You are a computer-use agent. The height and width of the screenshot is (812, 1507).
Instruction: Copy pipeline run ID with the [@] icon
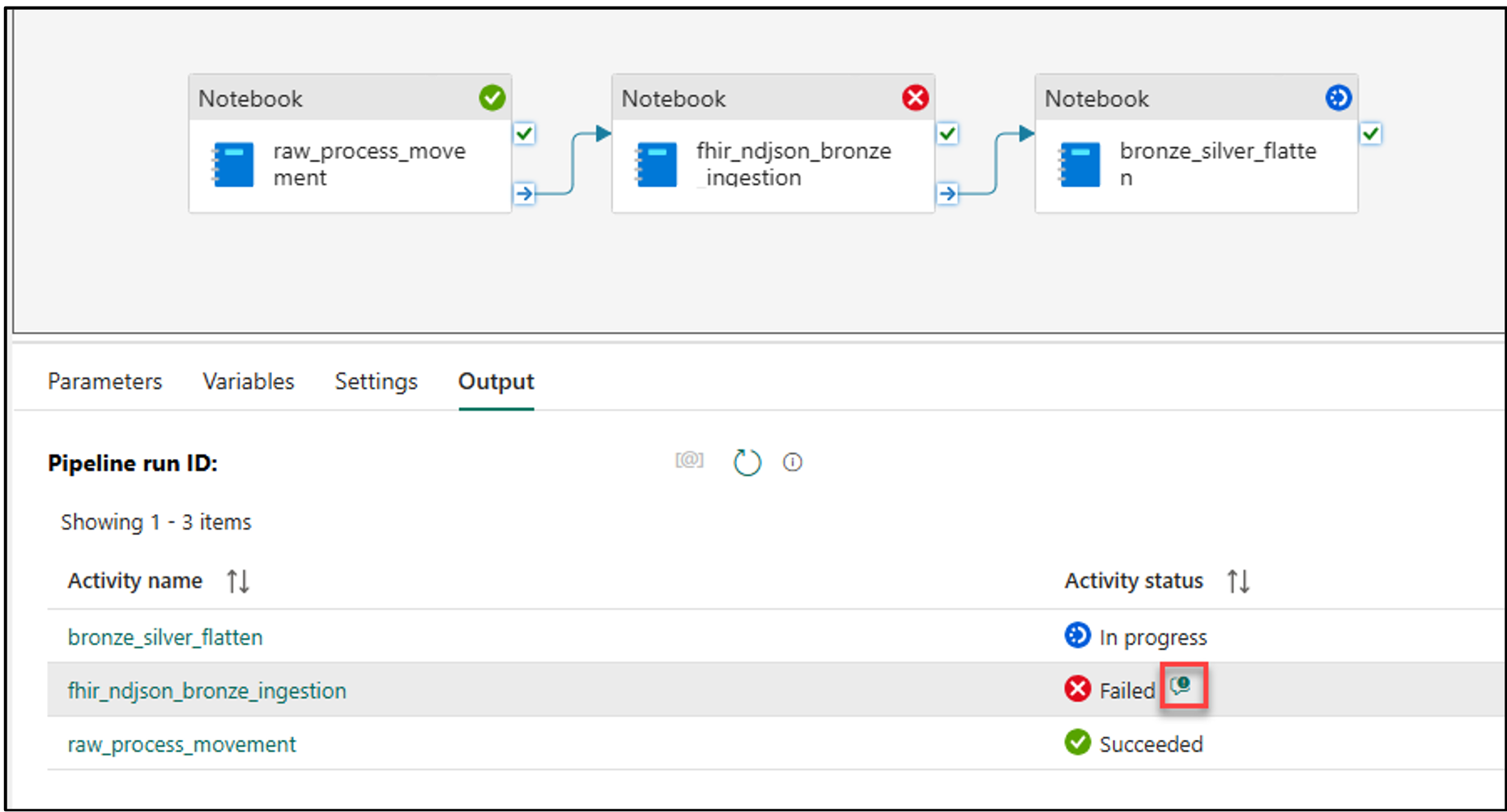(689, 461)
